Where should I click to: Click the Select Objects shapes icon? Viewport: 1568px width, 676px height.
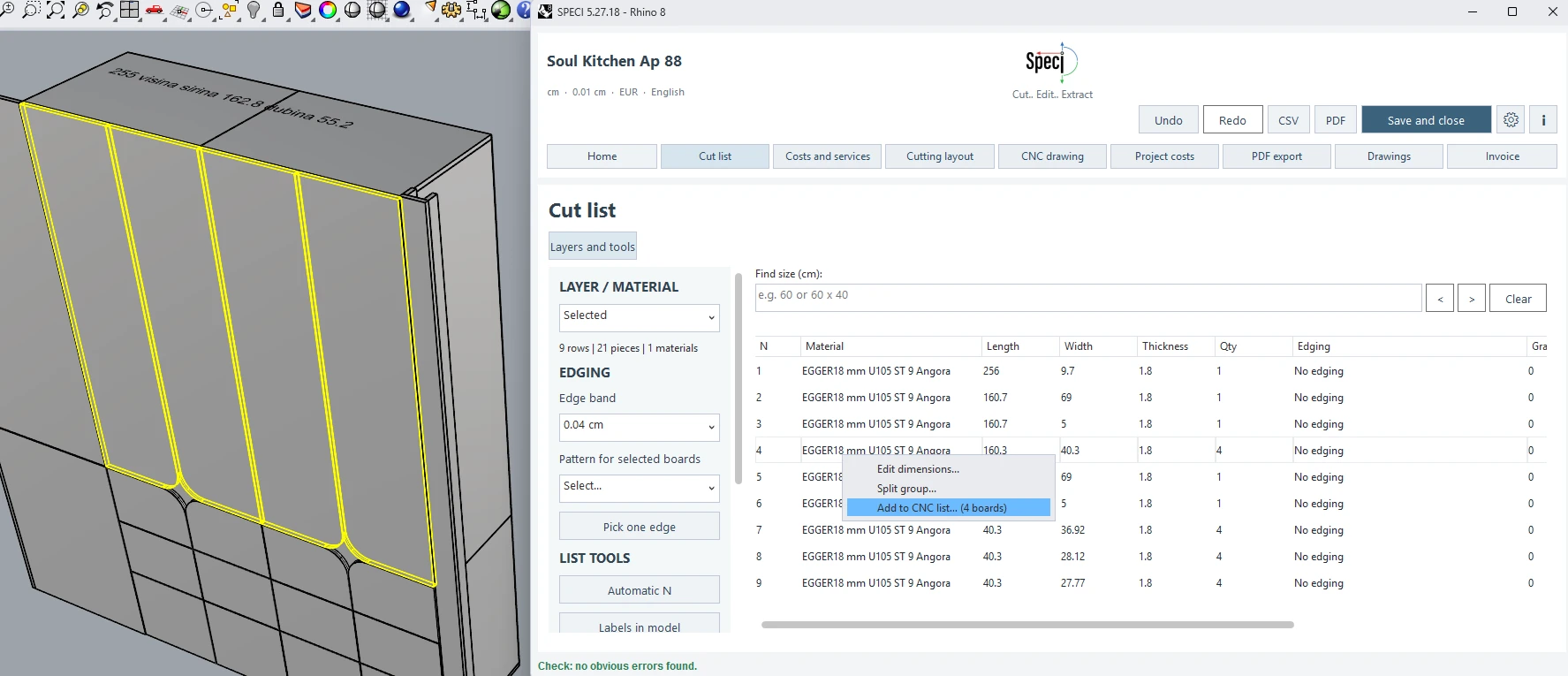click(229, 10)
